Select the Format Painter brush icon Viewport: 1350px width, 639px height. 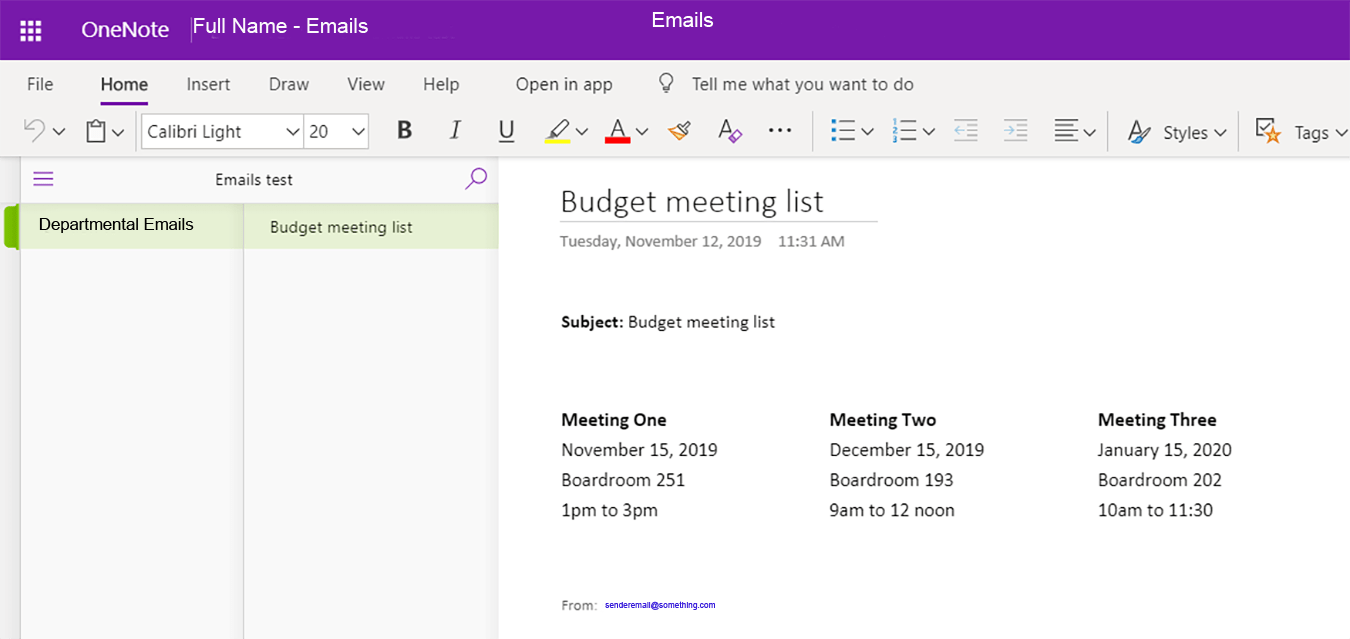point(680,131)
